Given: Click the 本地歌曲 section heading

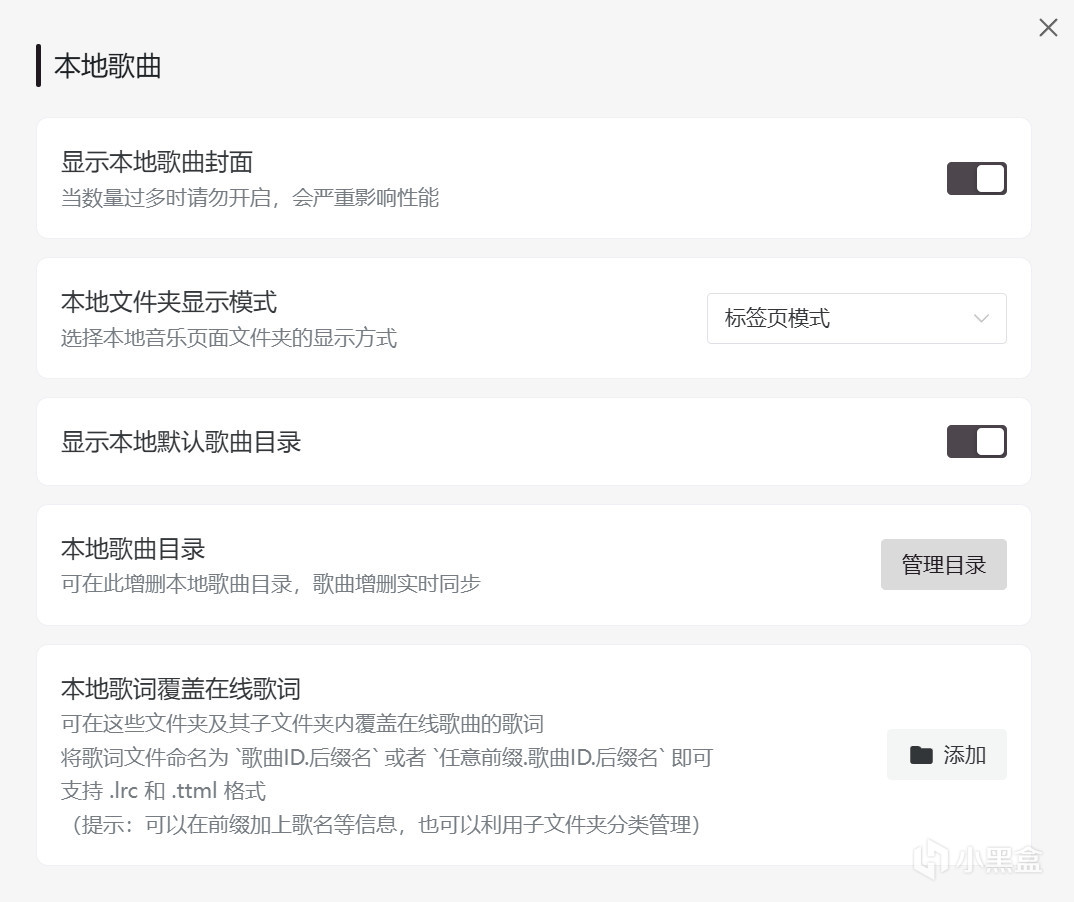Looking at the screenshot, I should pyautogui.click(x=108, y=66).
